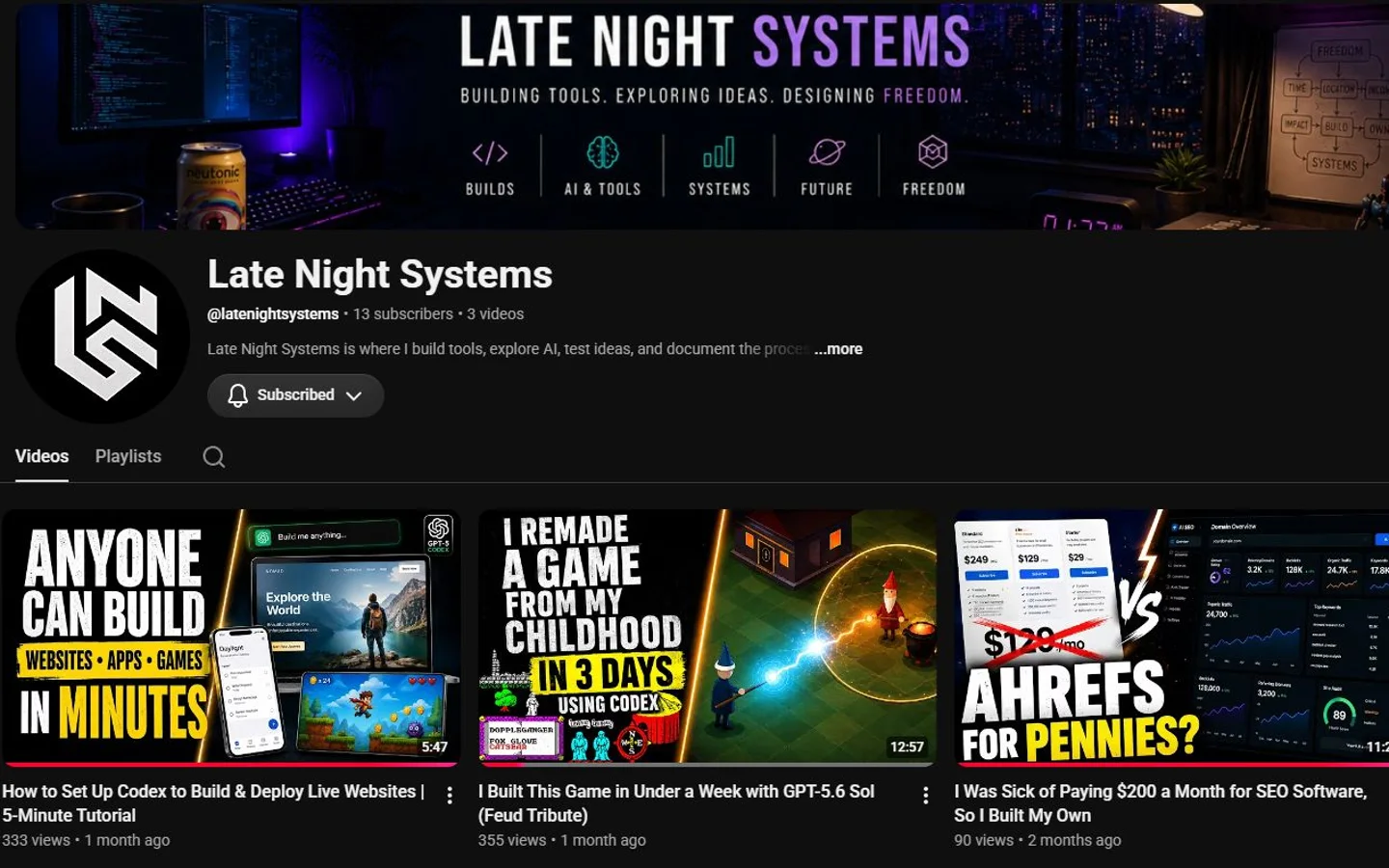The image size is (1389, 868).
Task: Click the Late Night Systems channel avatar
Action: pos(102,336)
